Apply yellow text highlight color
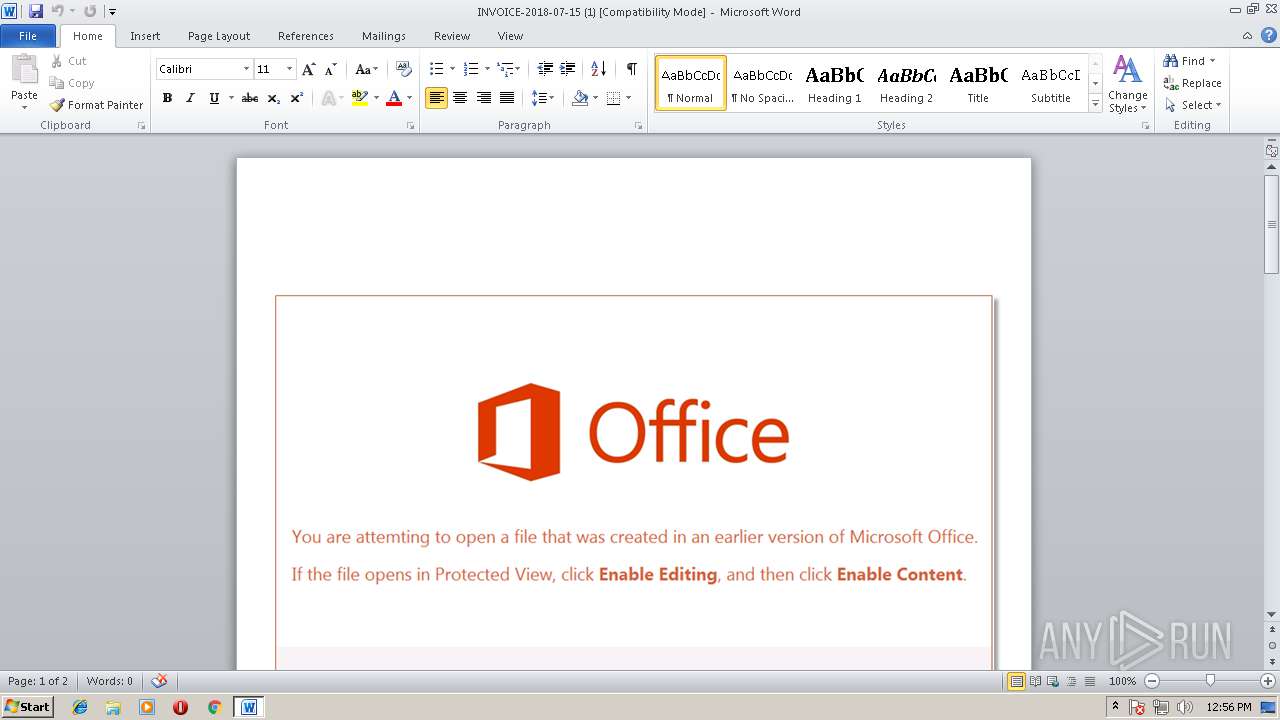Image resolution: width=1280 pixels, height=720 pixels. click(360, 98)
